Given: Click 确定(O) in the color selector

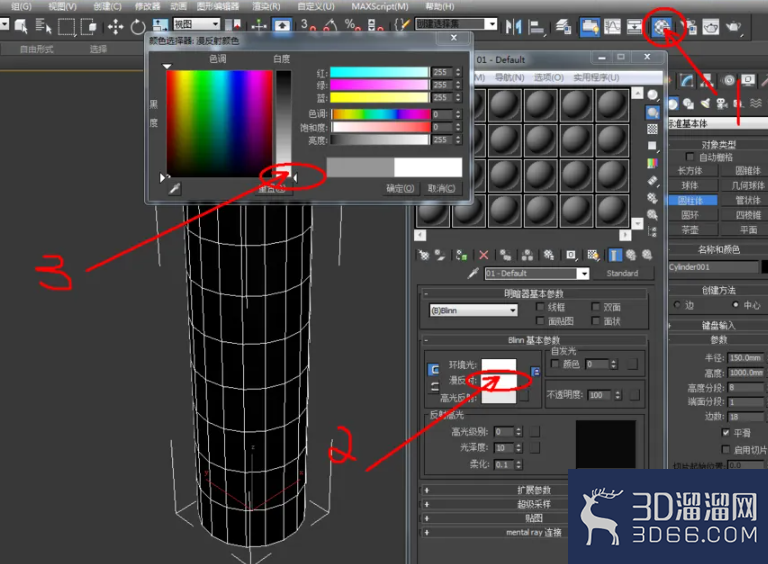Looking at the screenshot, I should pyautogui.click(x=400, y=188).
